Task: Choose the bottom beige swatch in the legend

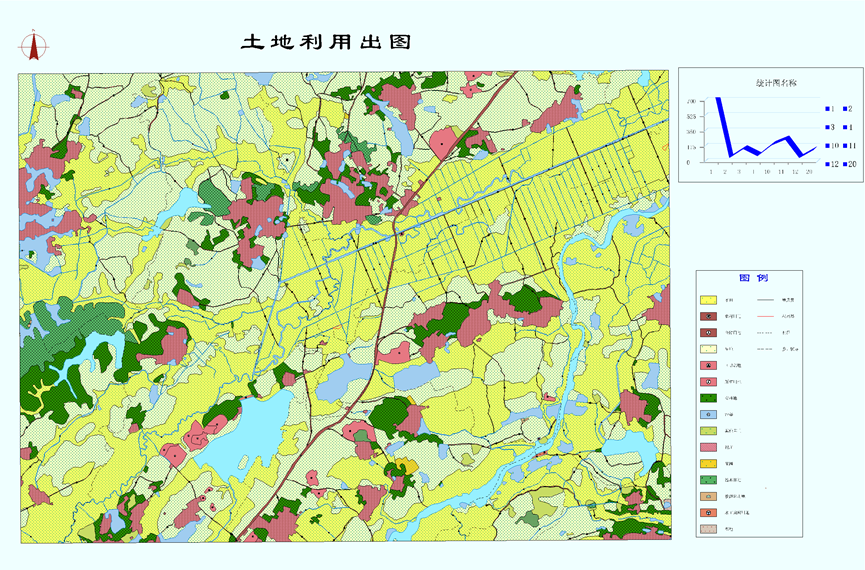Action: point(707,529)
